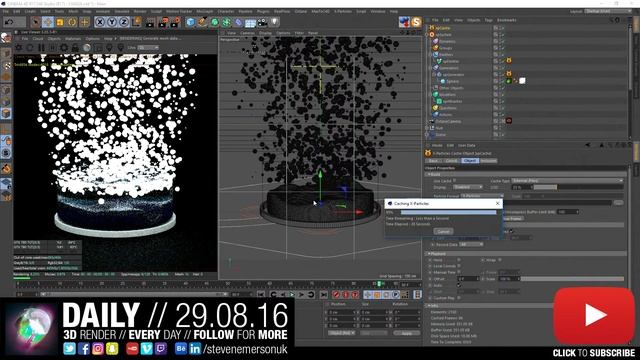
Task: Open the spline Pen tool
Action: [202, 22]
